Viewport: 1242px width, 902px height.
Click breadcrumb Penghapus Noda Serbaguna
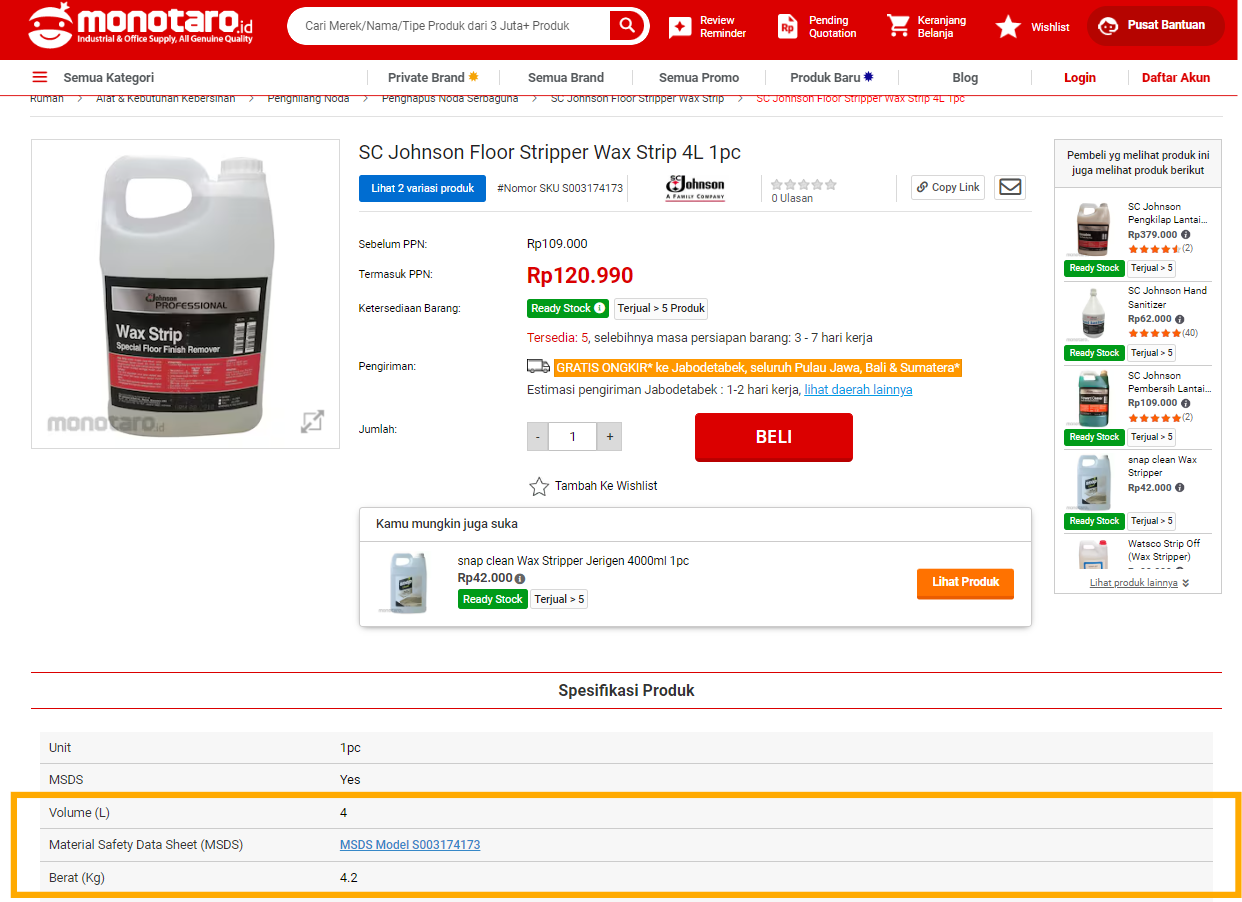[x=450, y=98]
